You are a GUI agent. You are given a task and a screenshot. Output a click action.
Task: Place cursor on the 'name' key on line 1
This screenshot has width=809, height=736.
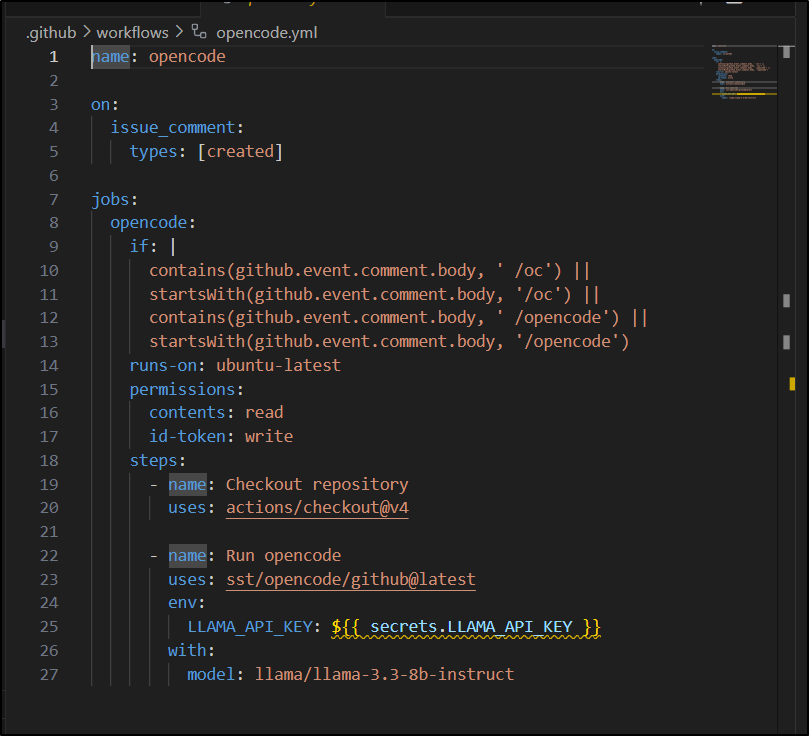tap(110, 56)
